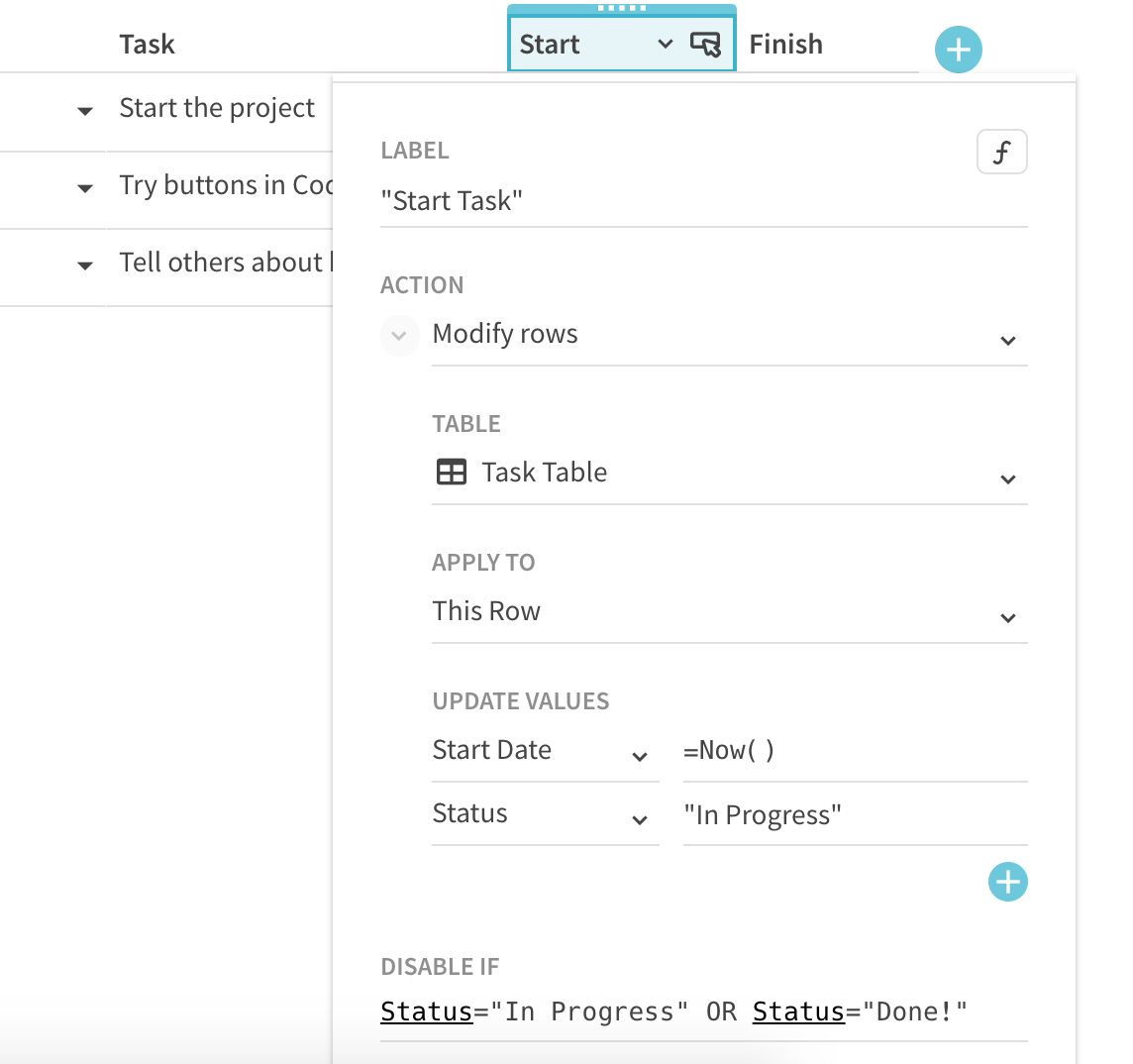
Task: Expand the Modify rows action dropdown
Action: coord(1007,340)
